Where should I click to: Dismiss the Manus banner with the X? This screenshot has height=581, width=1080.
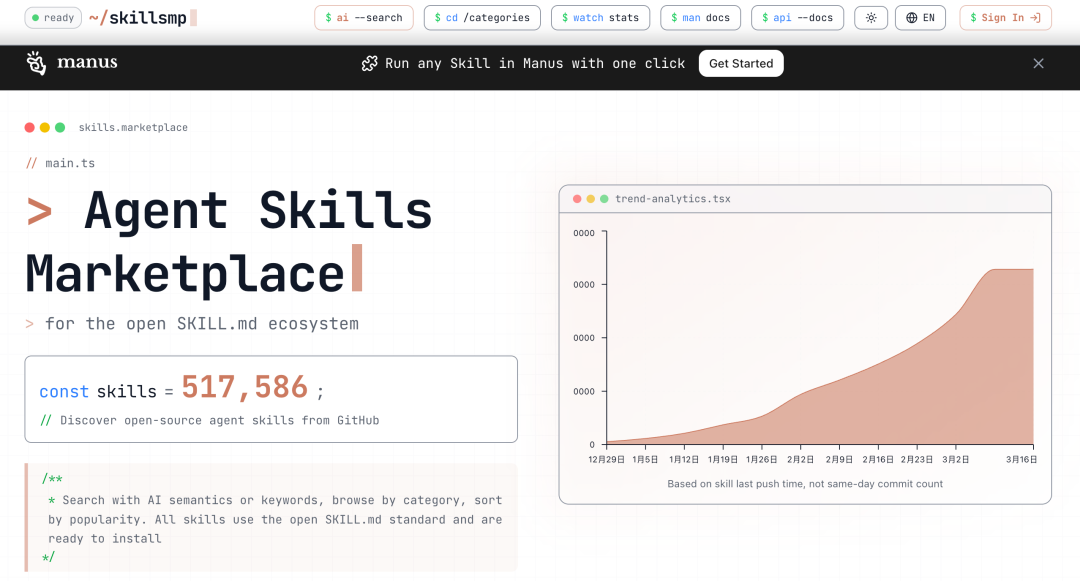[x=1038, y=63]
